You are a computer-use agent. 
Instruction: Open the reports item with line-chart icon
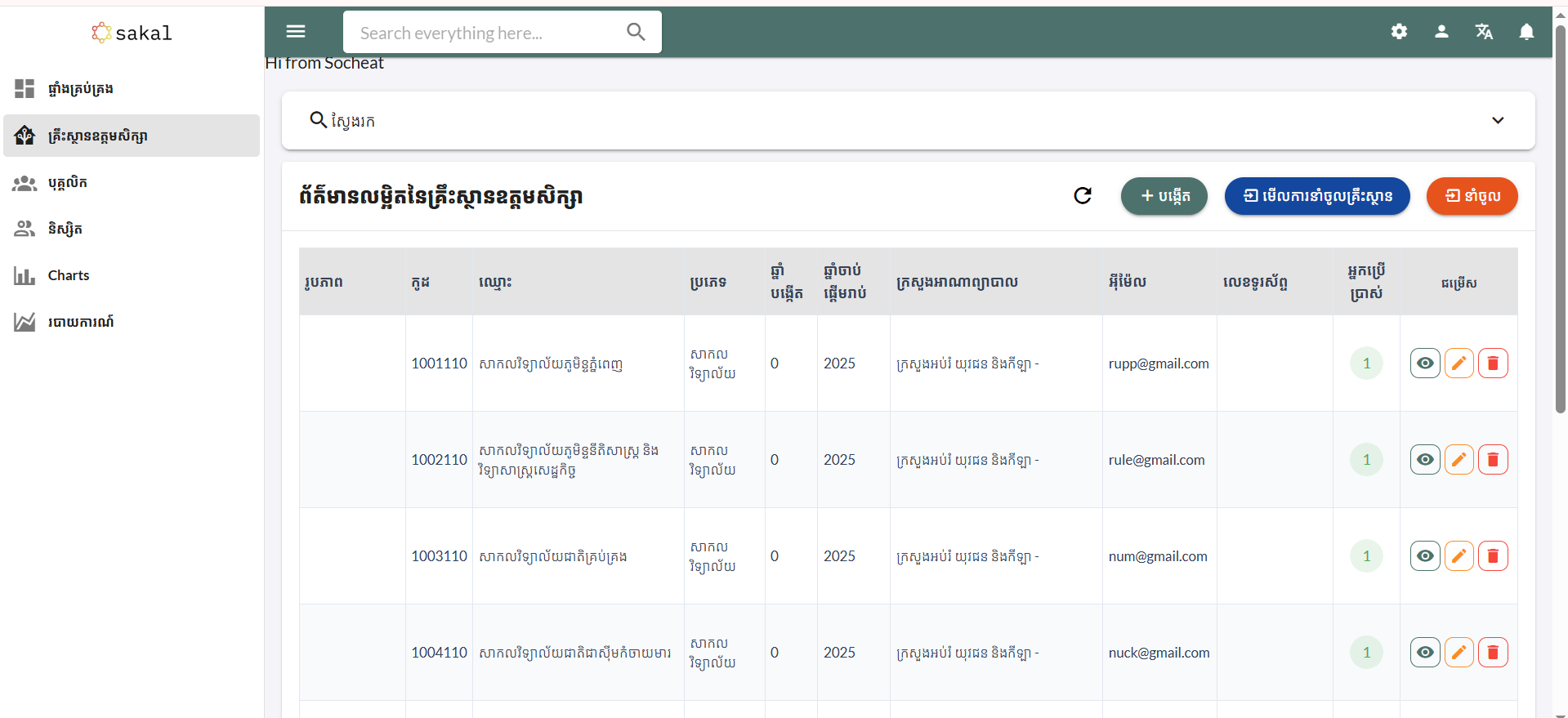coord(132,322)
